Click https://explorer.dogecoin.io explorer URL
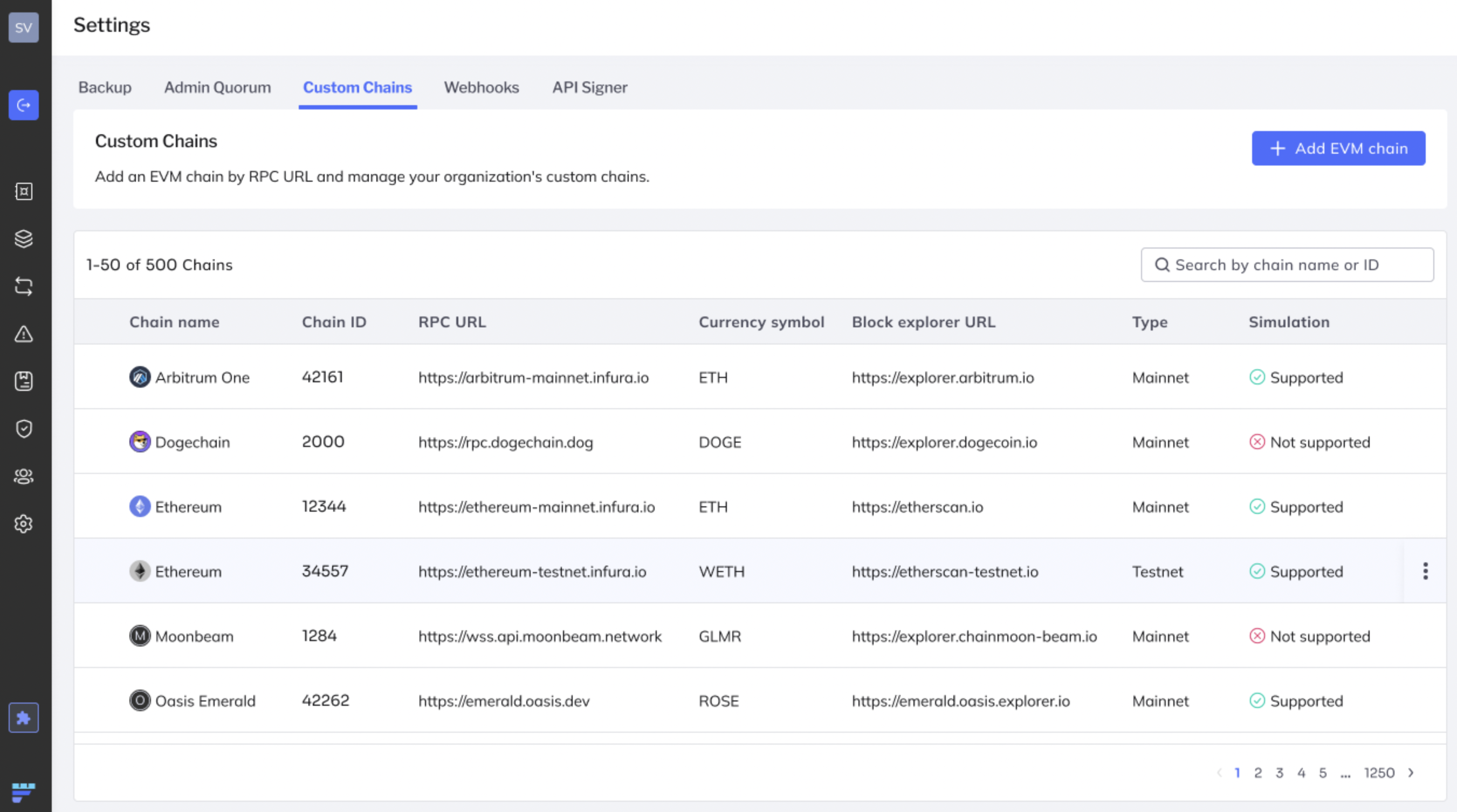 click(x=945, y=442)
